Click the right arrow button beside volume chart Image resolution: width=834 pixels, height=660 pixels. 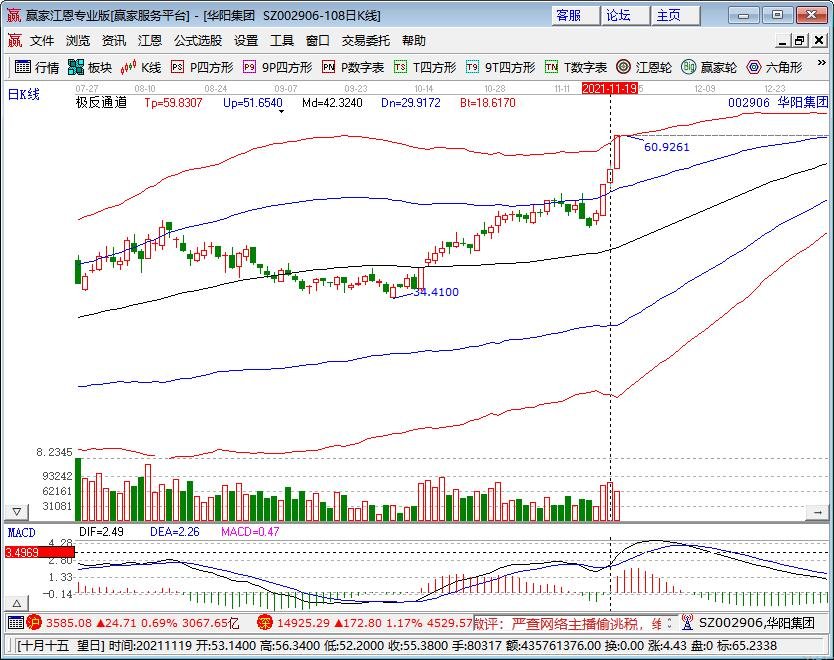817,512
